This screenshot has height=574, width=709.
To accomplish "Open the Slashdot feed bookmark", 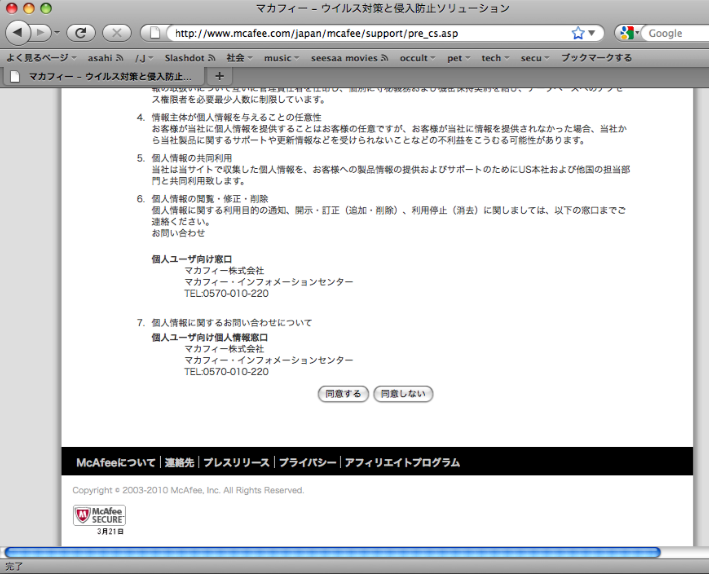I will [190, 58].
